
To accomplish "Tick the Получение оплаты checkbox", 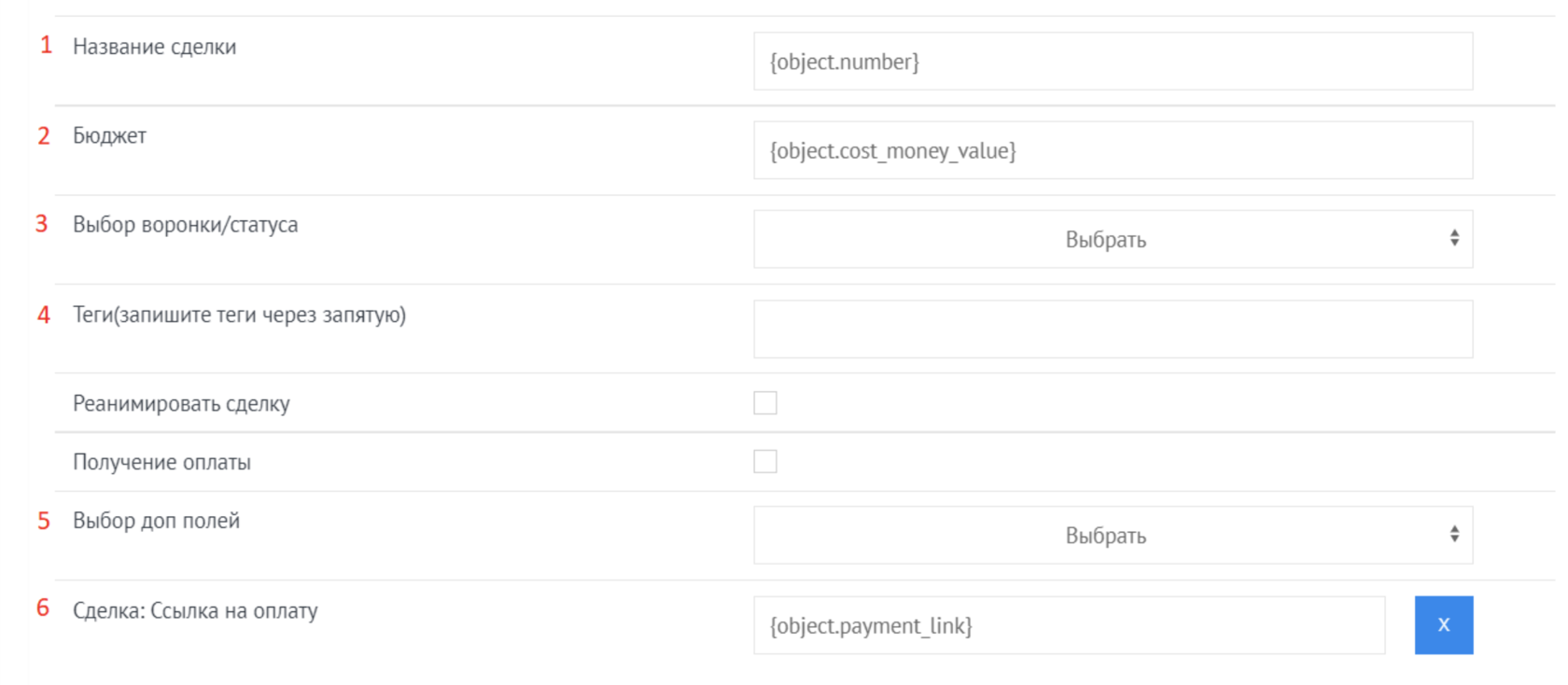I will [x=765, y=462].
